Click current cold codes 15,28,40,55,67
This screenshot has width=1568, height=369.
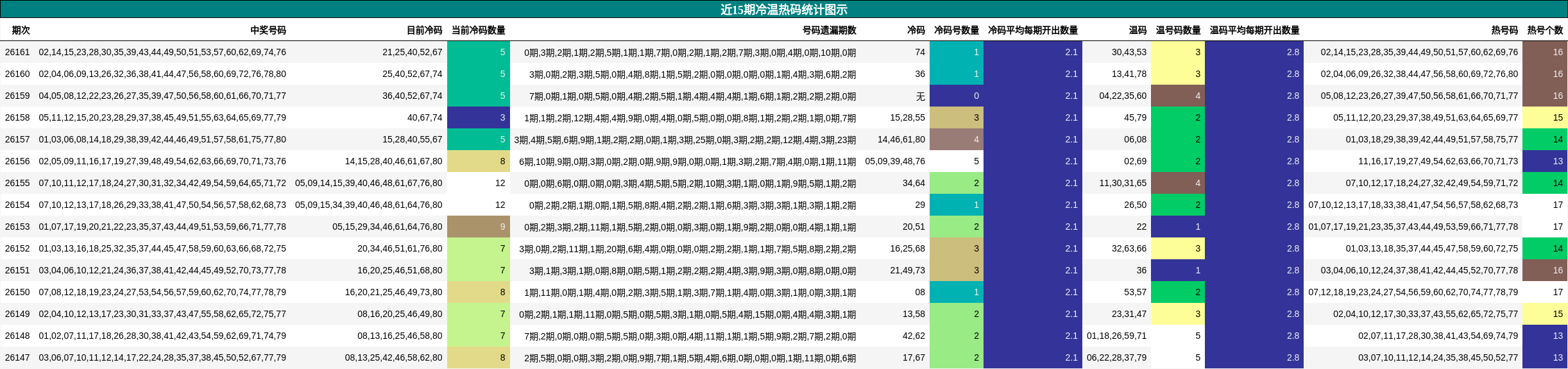[413, 139]
